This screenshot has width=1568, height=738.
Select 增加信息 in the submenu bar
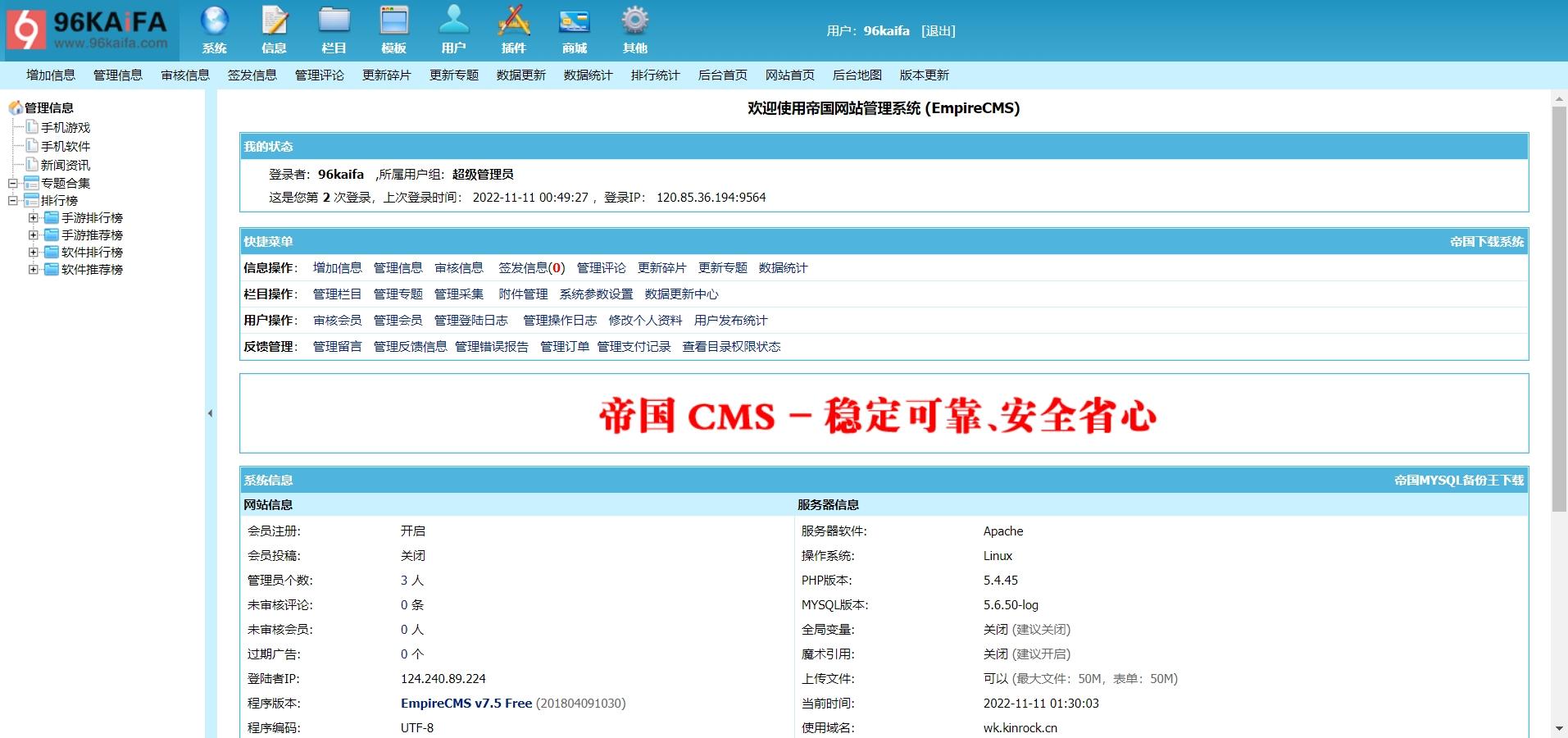tap(51, 75)
